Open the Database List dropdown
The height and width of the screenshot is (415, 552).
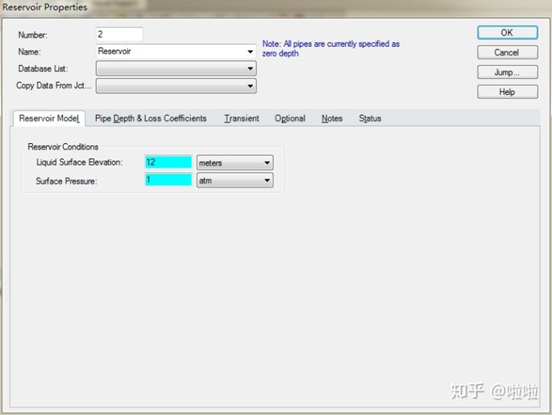(176, 68)
